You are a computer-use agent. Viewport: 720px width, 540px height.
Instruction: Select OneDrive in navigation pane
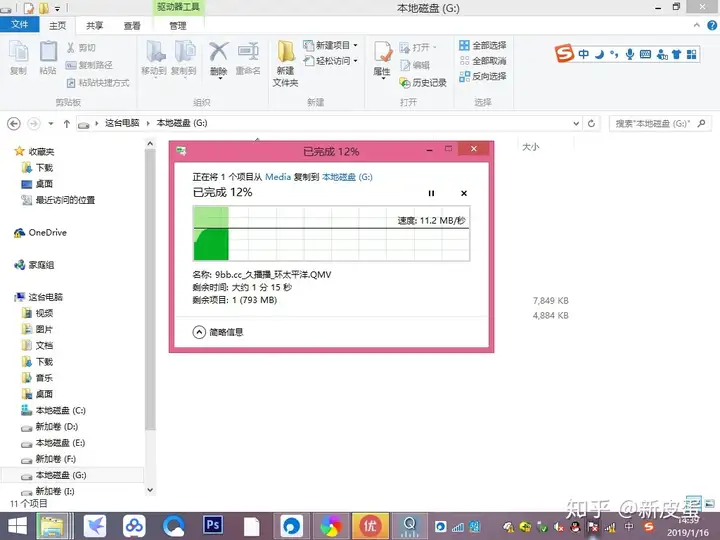coord(40,233)
